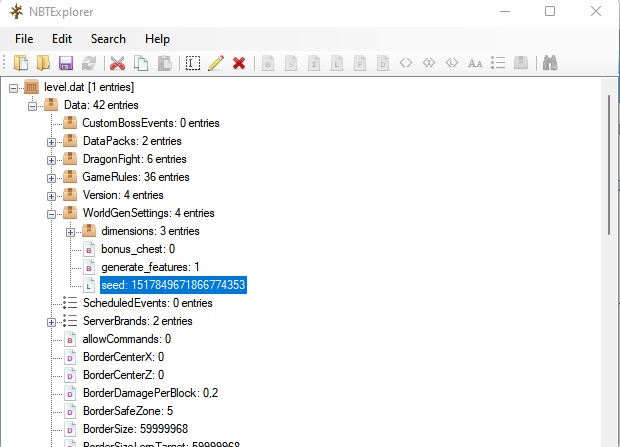Viewport: 620px width, 447px height.
Task: Collapse the Data compound node
Action: [32, 106]
